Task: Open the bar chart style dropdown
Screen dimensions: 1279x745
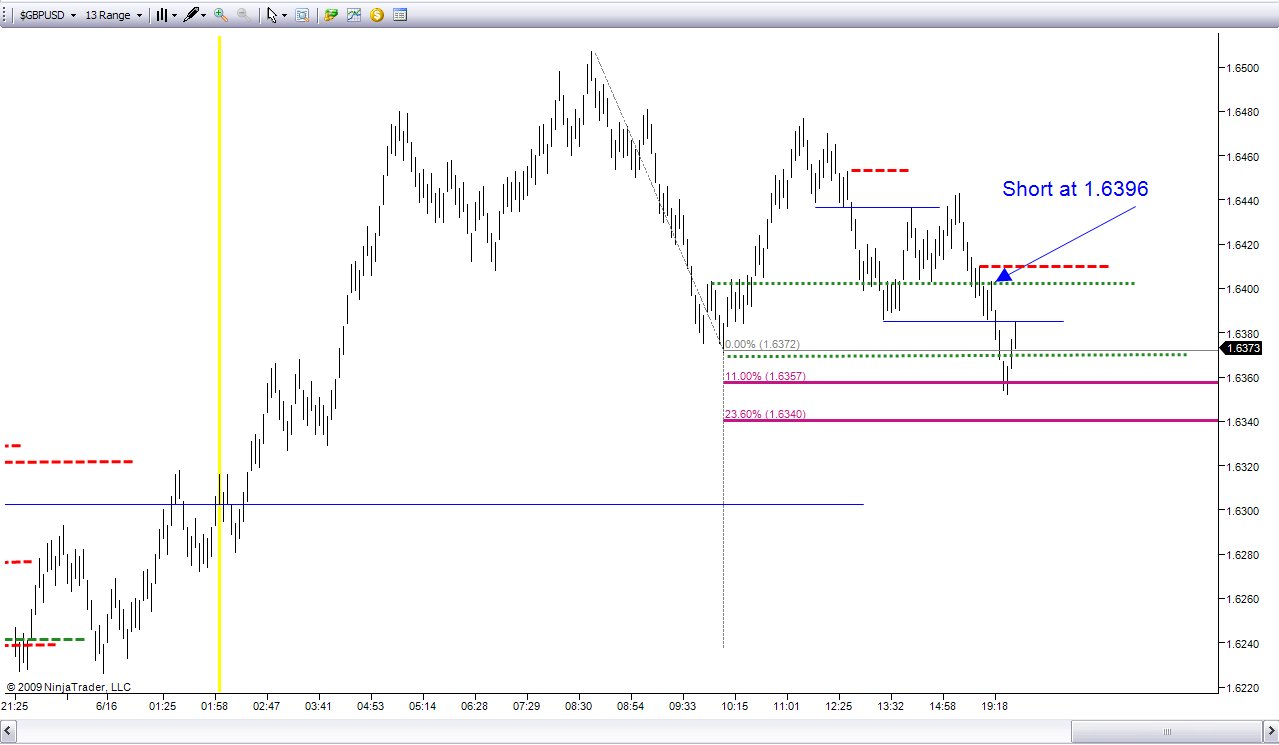Action: coord(166,16)
